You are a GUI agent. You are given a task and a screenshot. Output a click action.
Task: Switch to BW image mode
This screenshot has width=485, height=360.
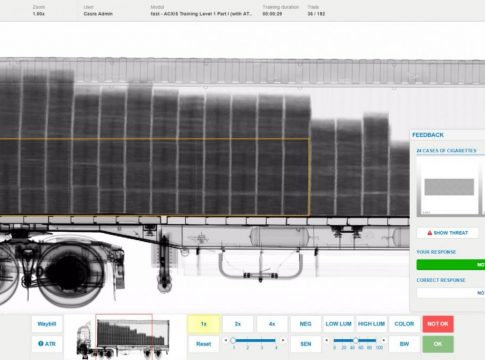[x=404, y=344]
